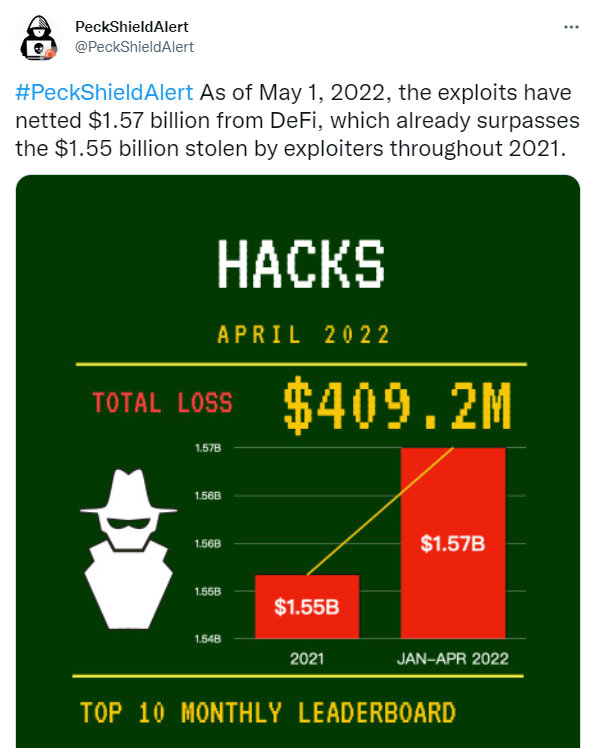Click the 2021 label under the chart

click(307, 659)
